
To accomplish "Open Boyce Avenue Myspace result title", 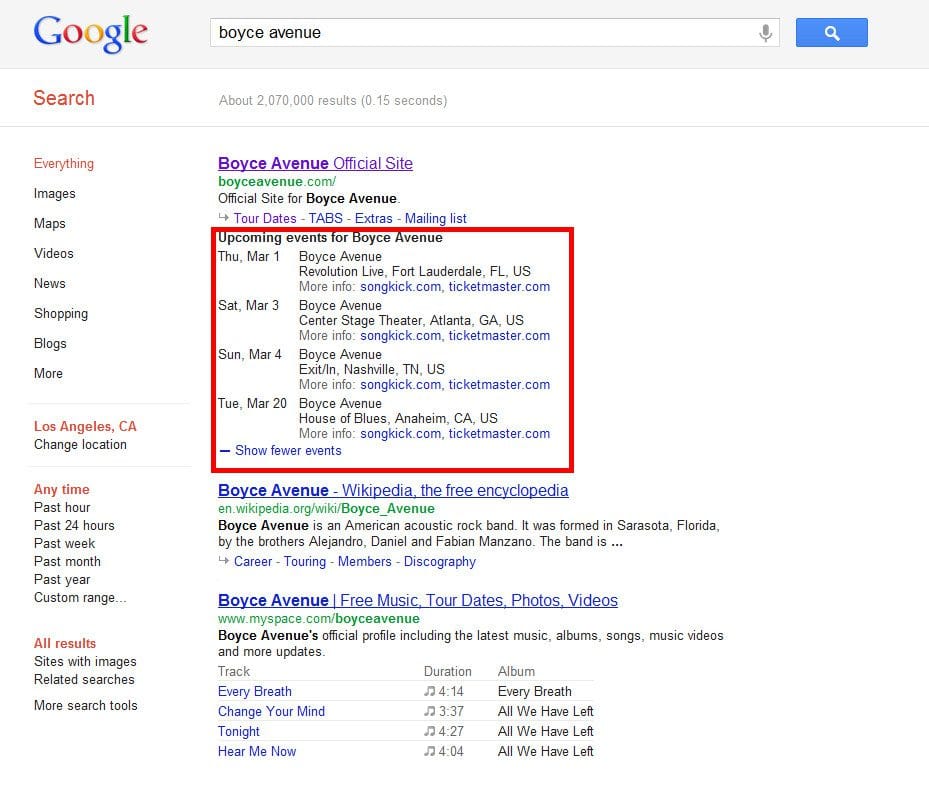I will point(418,601).
